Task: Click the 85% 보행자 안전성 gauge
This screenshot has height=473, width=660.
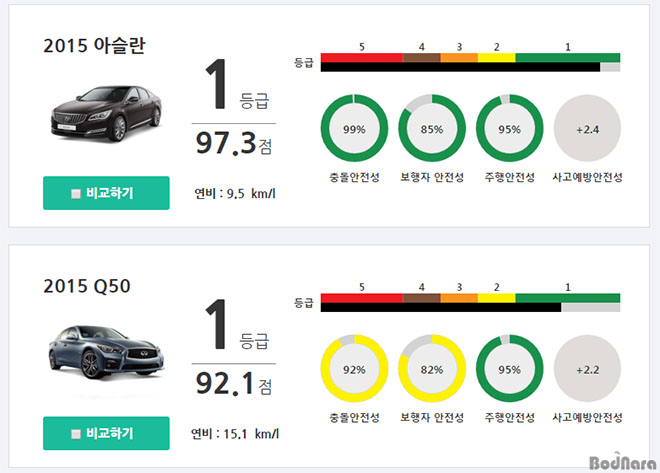Action: [x=432, y=128]
